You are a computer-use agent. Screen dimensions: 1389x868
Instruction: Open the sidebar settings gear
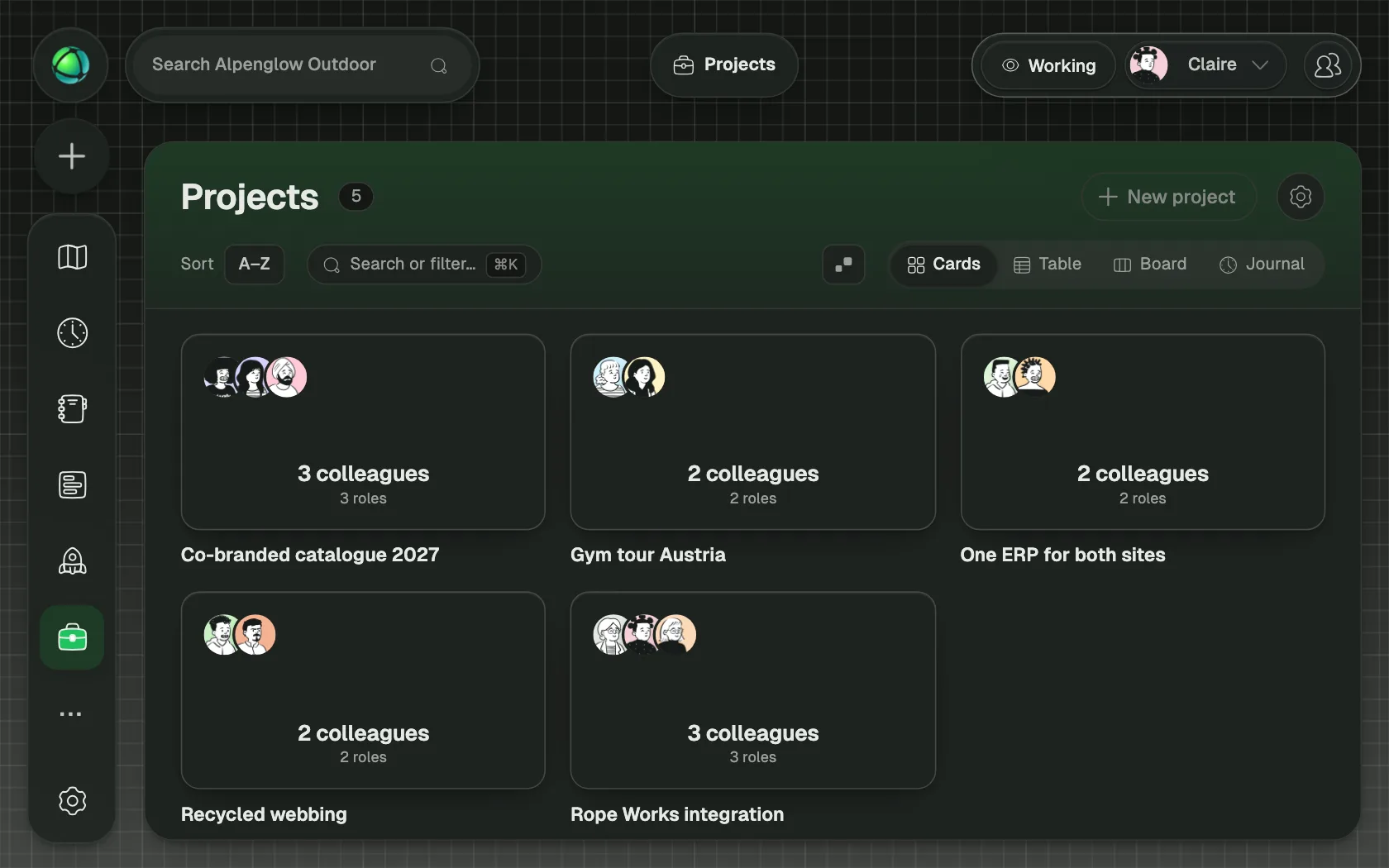[x=72, y=801]
